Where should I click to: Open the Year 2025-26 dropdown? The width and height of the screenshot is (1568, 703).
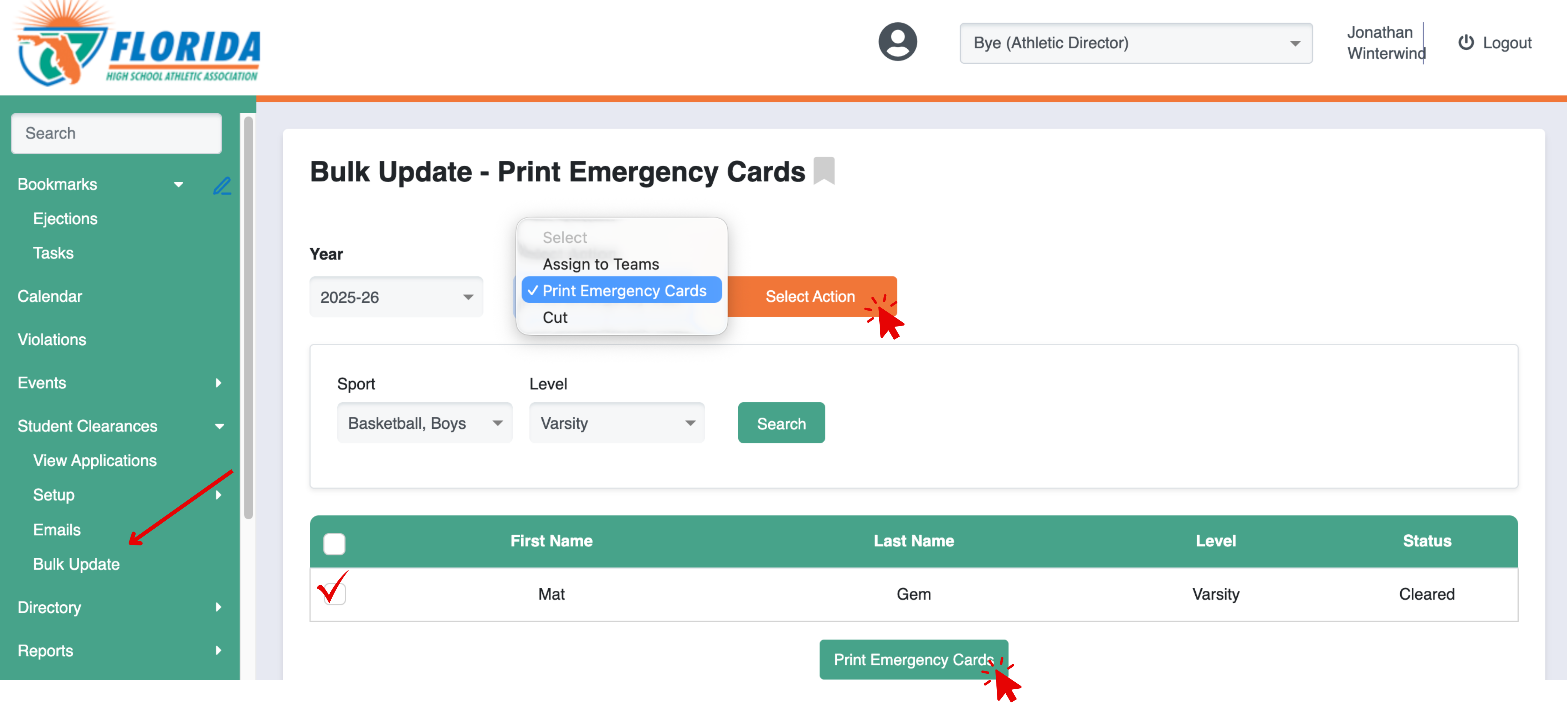(x=396, y=297)
